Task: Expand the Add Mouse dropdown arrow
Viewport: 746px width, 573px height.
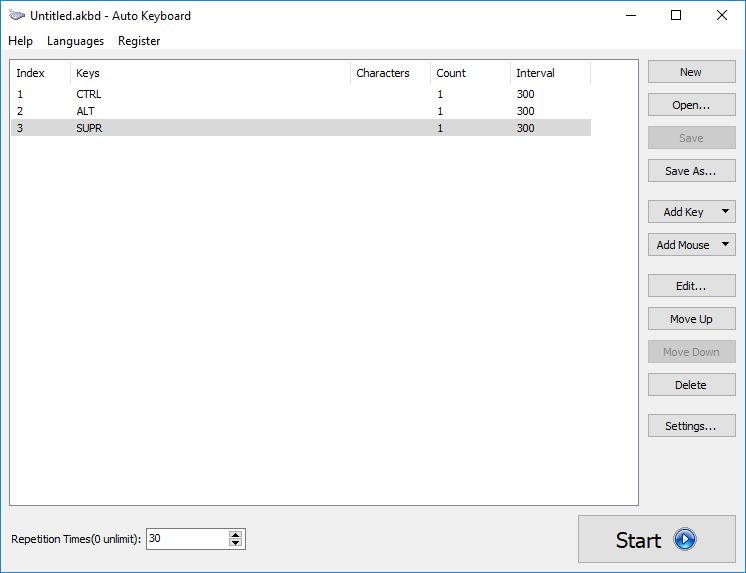Action: pyautogui.click(x=725, y=245)
